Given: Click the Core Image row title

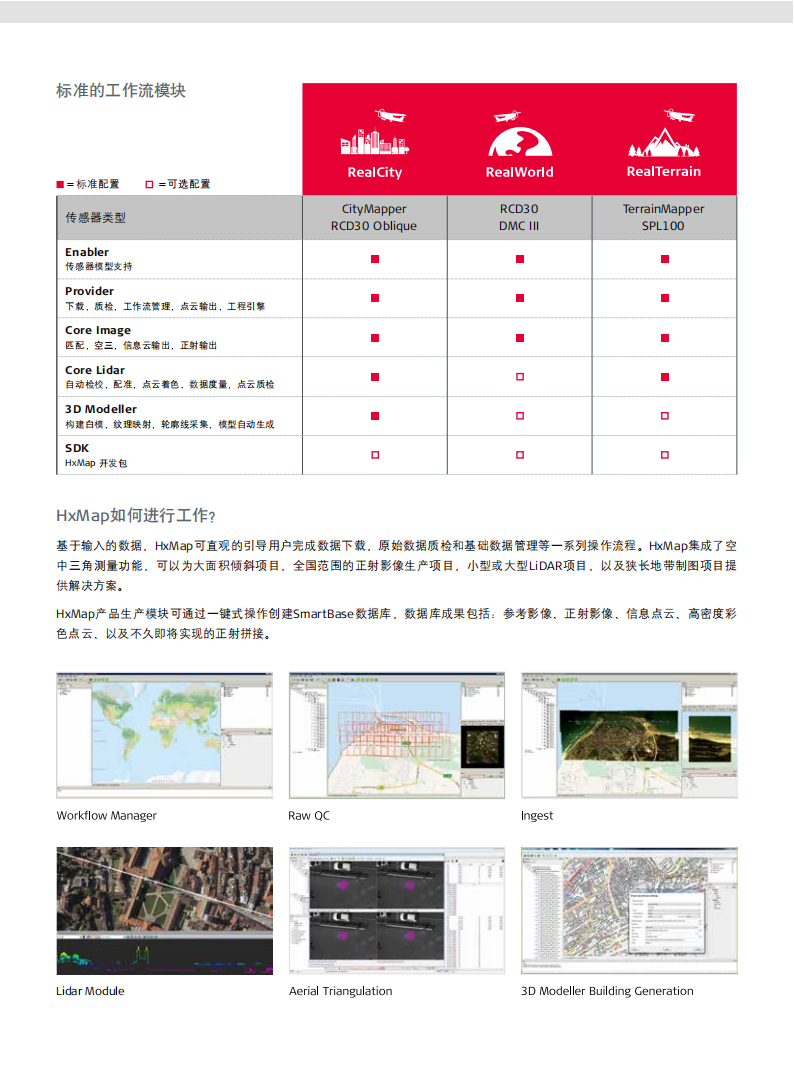Looking at the screenshot, I should point(98,330).
